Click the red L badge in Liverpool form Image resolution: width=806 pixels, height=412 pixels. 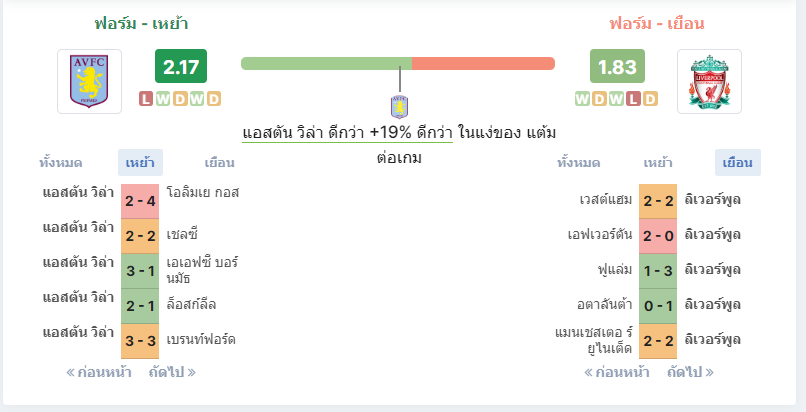[x=633, y=99]
